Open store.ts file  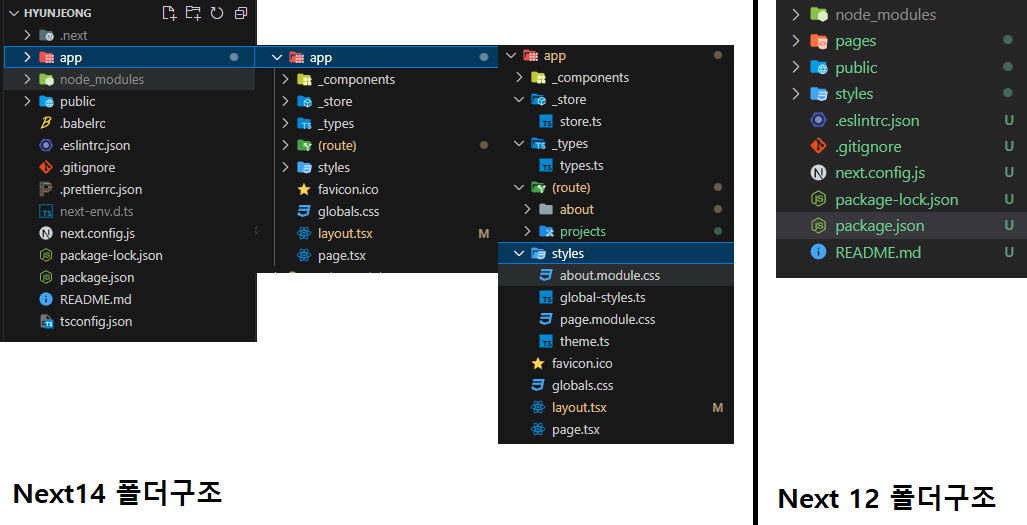580,122
